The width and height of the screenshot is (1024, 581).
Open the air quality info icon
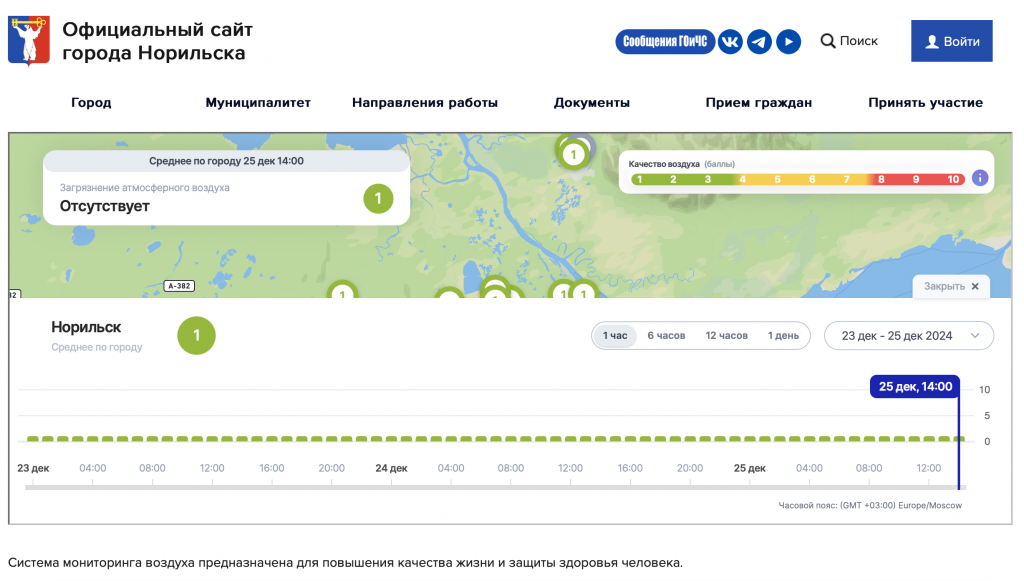click(x=980, y=178)
